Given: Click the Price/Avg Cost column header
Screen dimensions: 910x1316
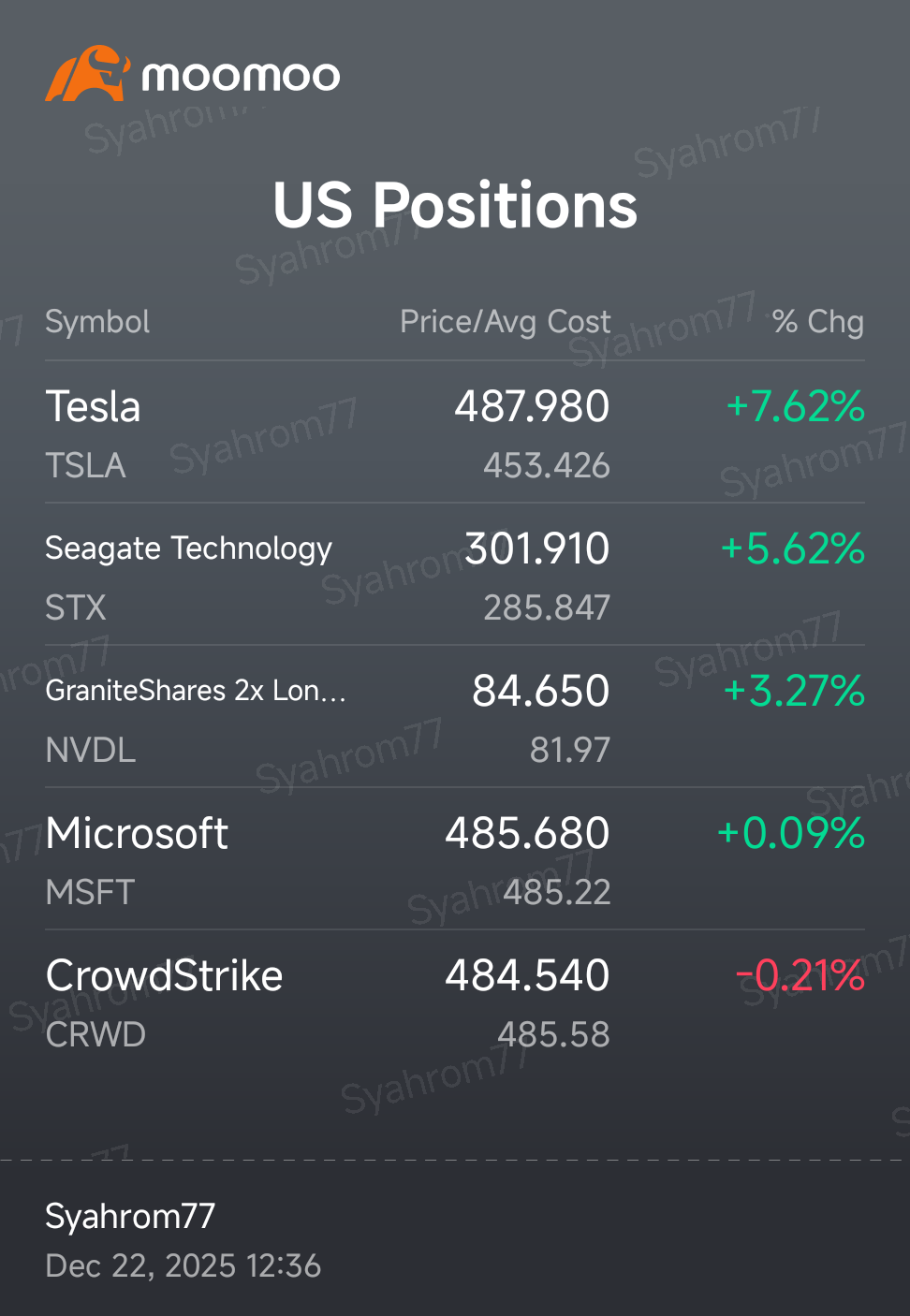Looking at the screenshot, I should [506, 322].
